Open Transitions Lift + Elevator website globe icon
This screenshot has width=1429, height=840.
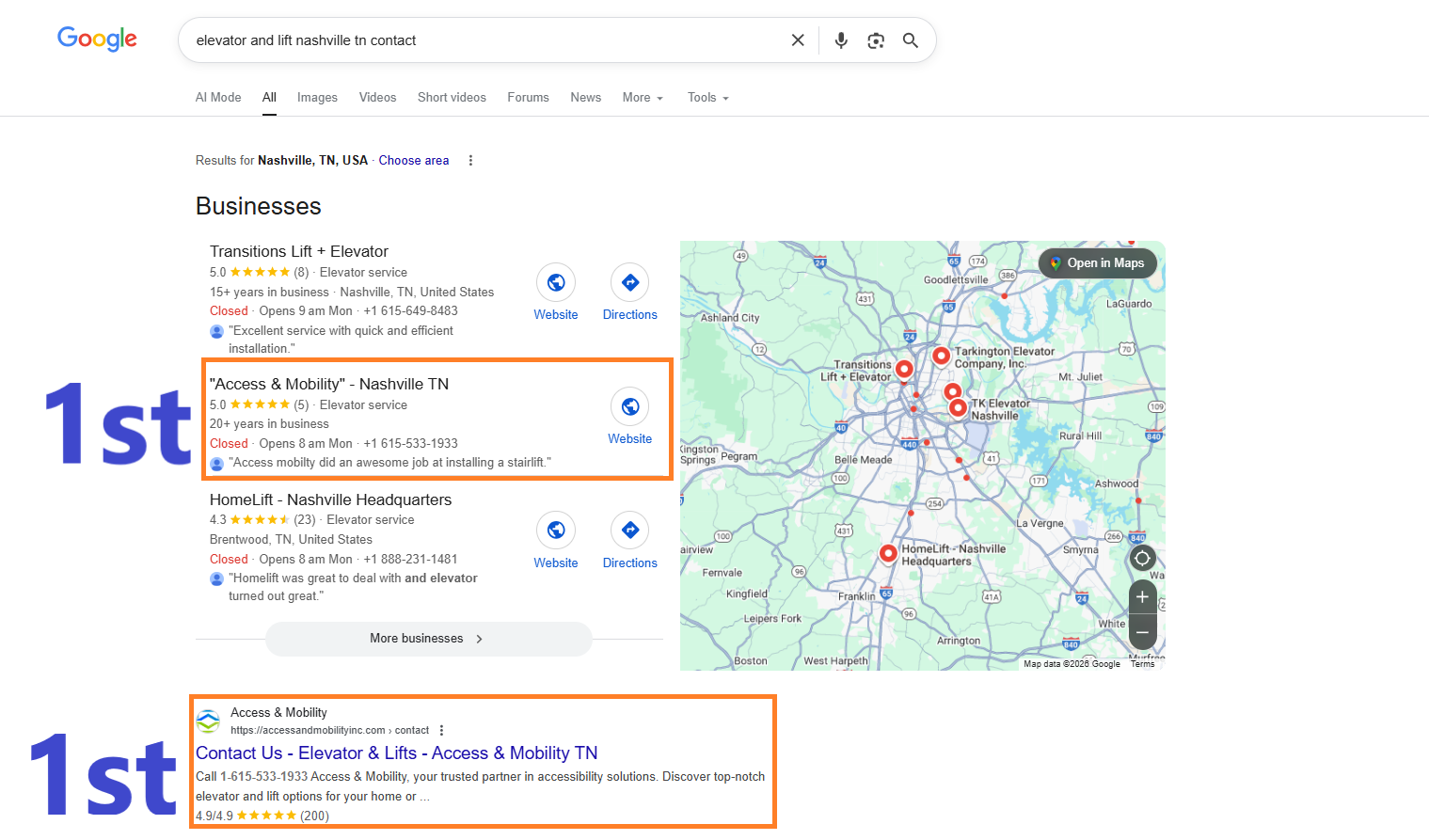point(556,282)
